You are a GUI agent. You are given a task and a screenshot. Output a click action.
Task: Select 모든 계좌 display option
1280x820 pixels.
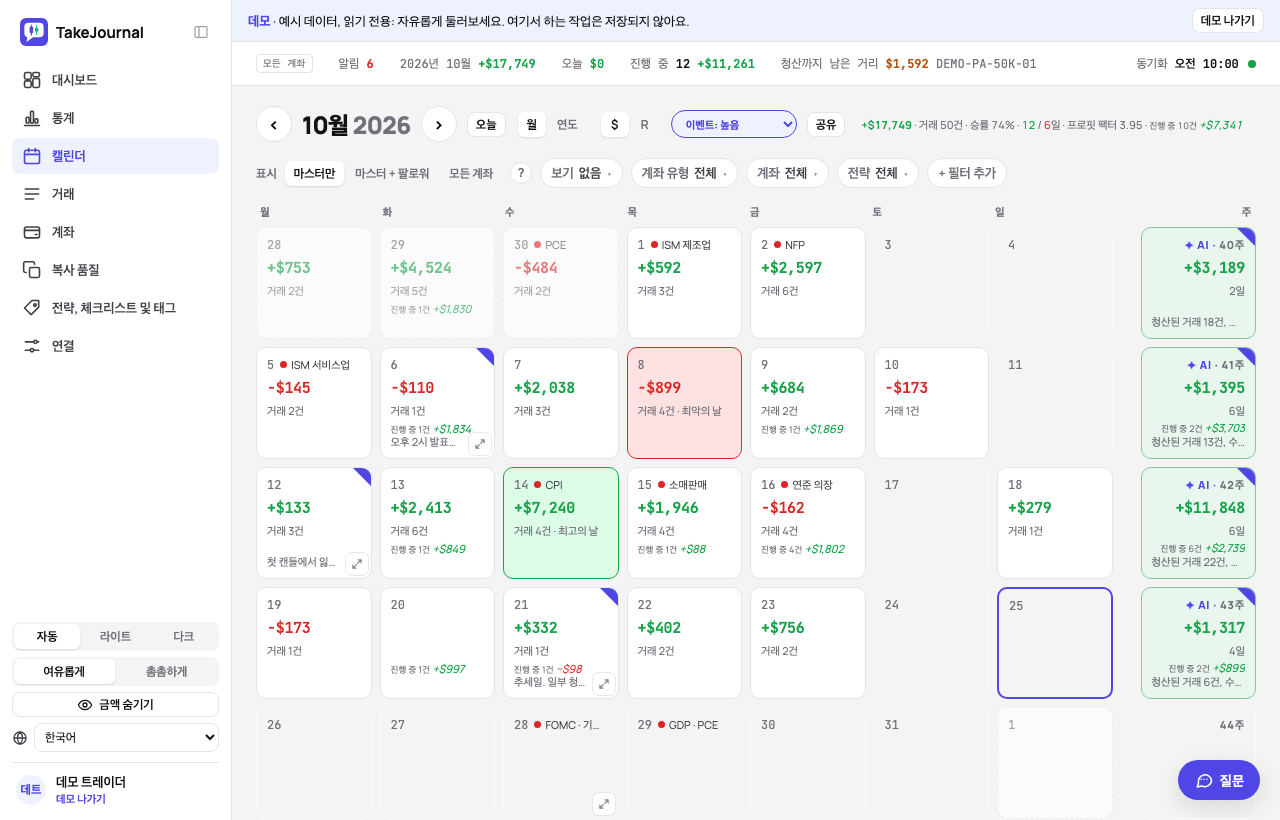click(x=471, y=173)
